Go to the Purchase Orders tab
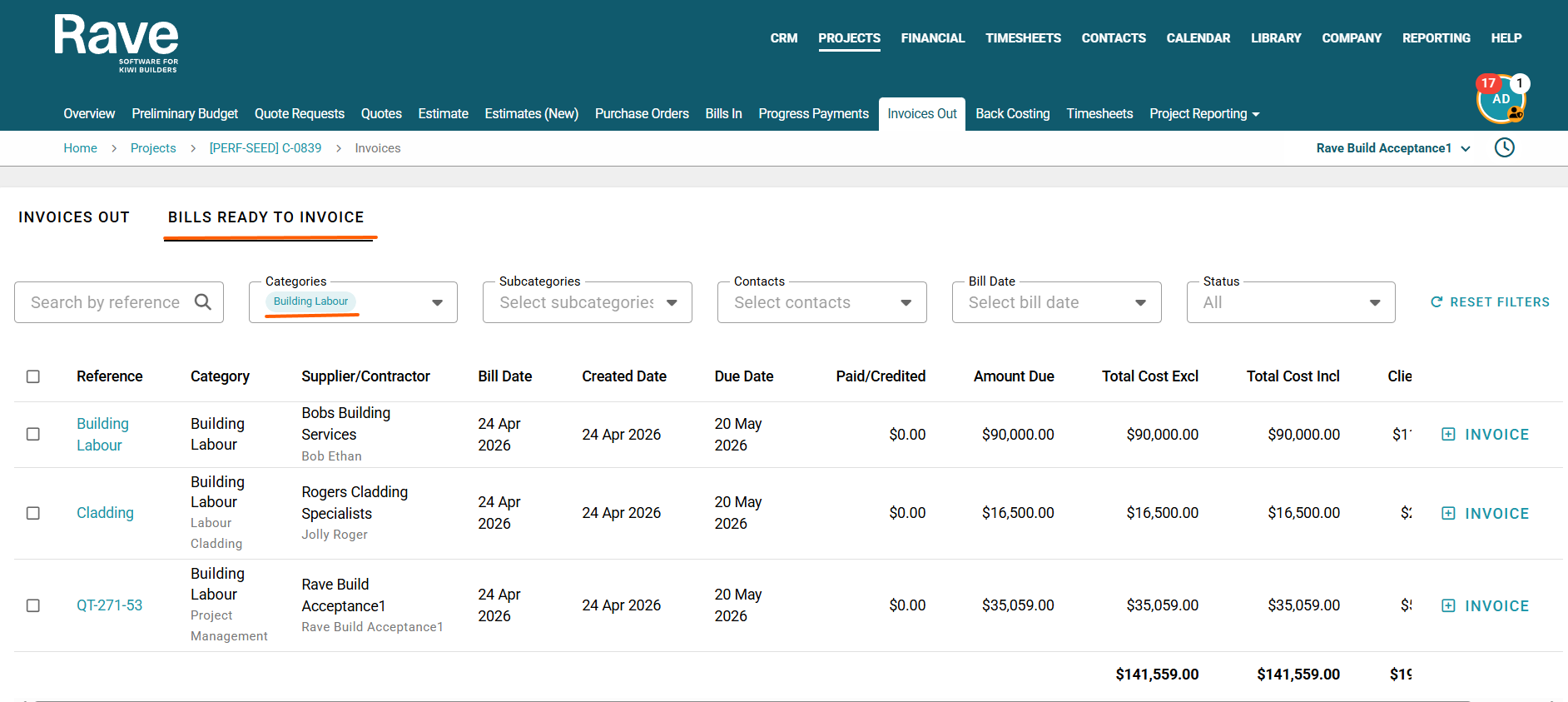Screen dimensions: 1568x702 pyautogui.click(x=642, y=114)
